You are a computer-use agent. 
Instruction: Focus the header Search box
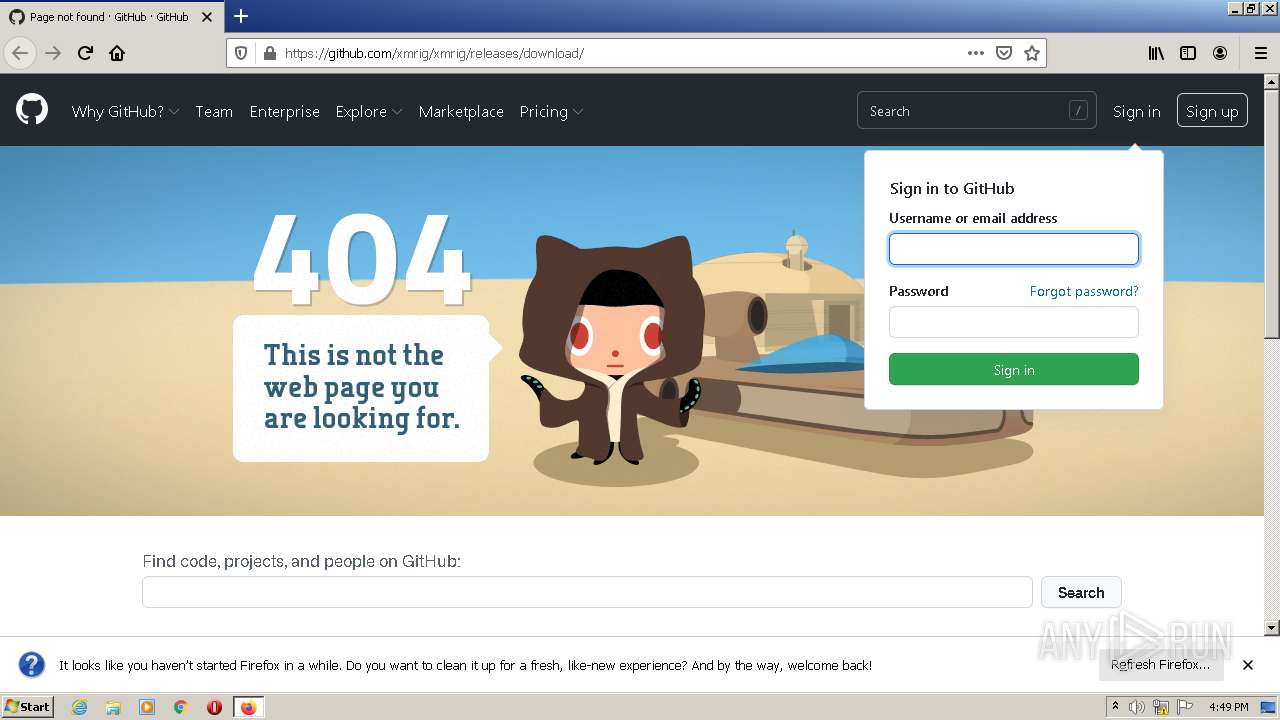[976, 111]
